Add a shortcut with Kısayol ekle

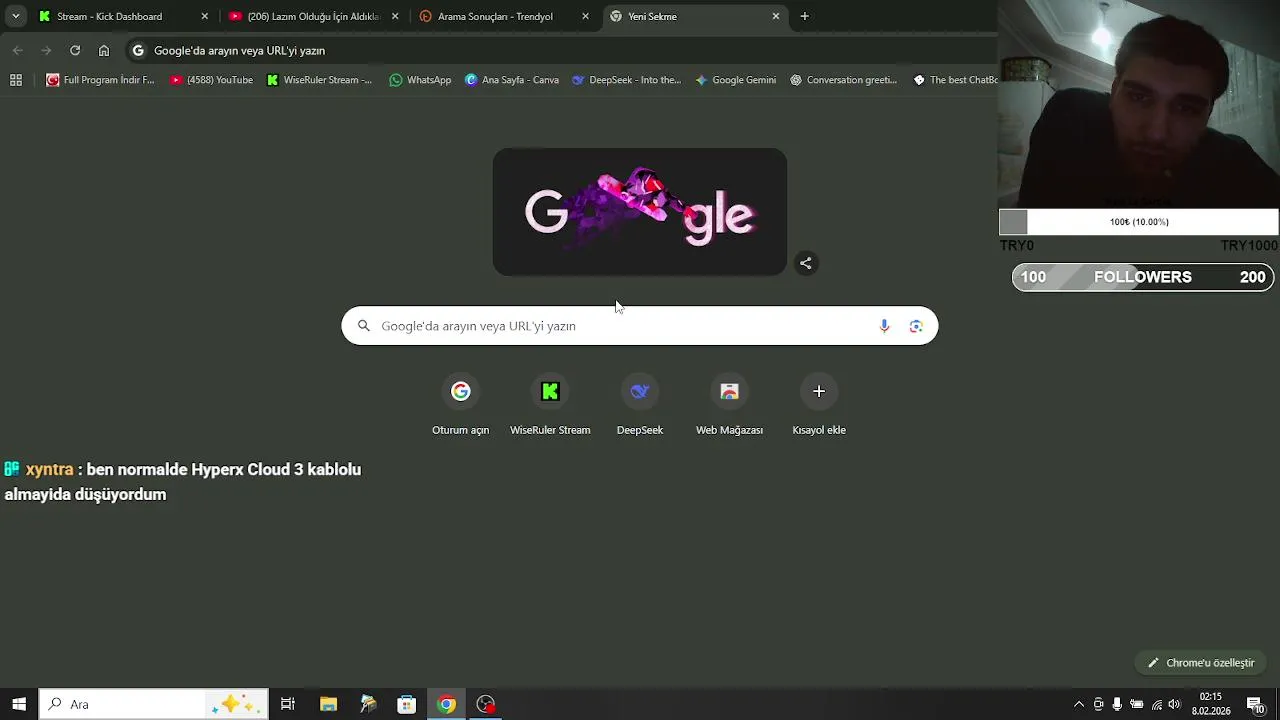(819, 405)
